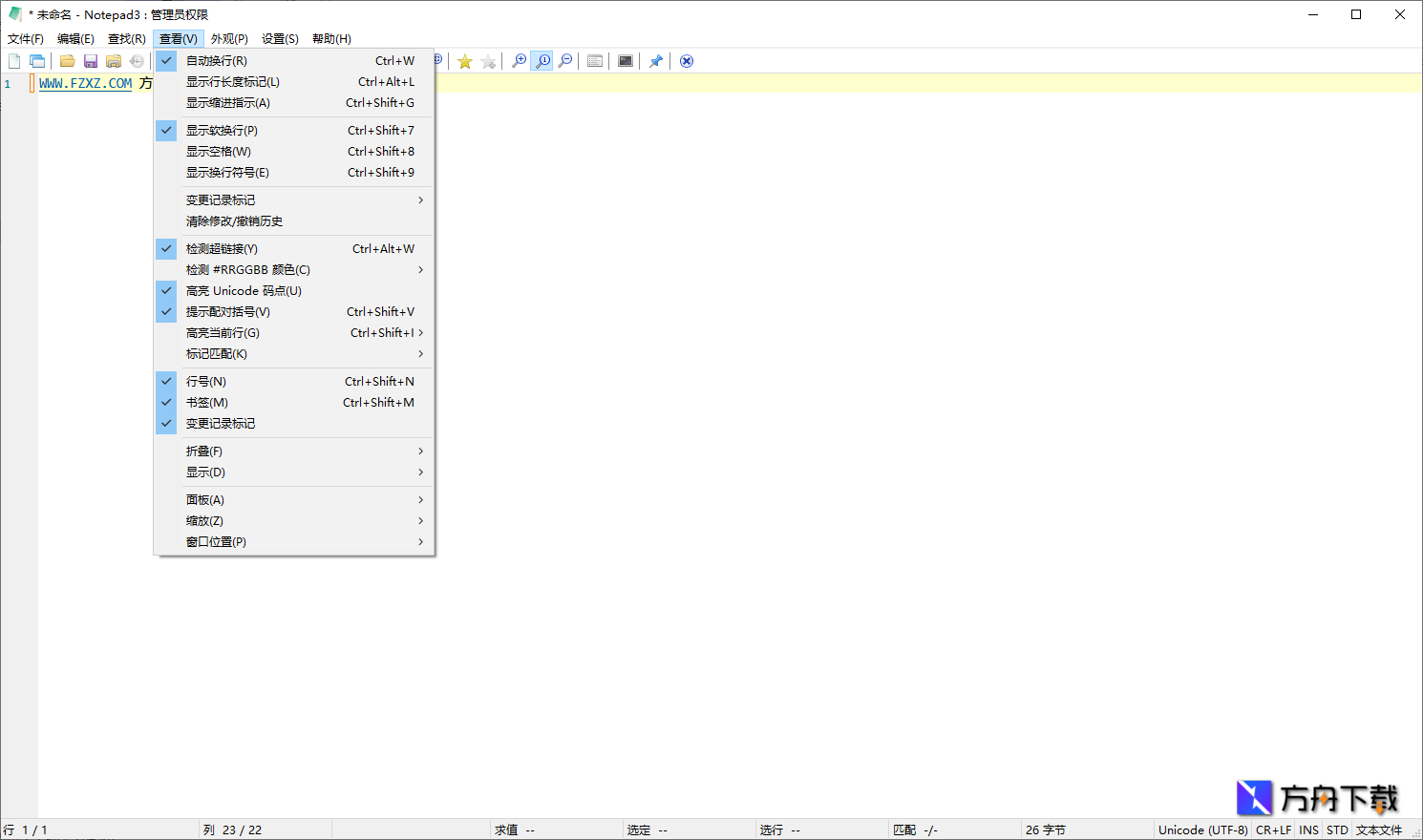Click INS on the status bar

click(x=1308, y=829)
